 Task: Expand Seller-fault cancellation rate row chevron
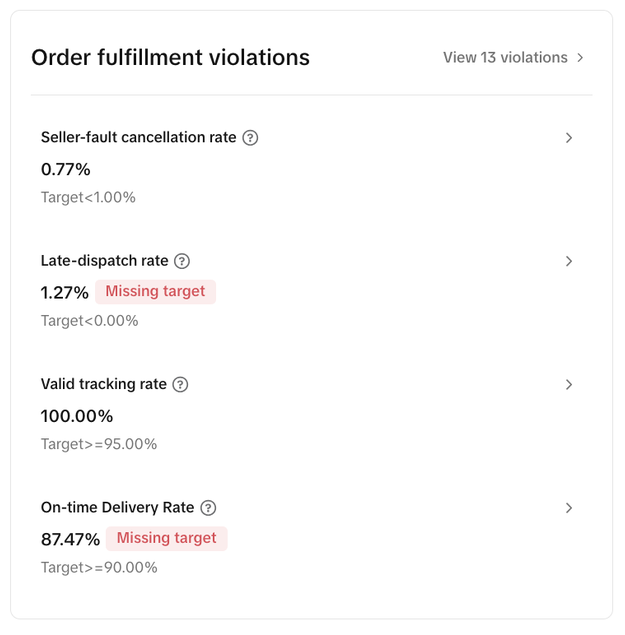coord(569,138)
